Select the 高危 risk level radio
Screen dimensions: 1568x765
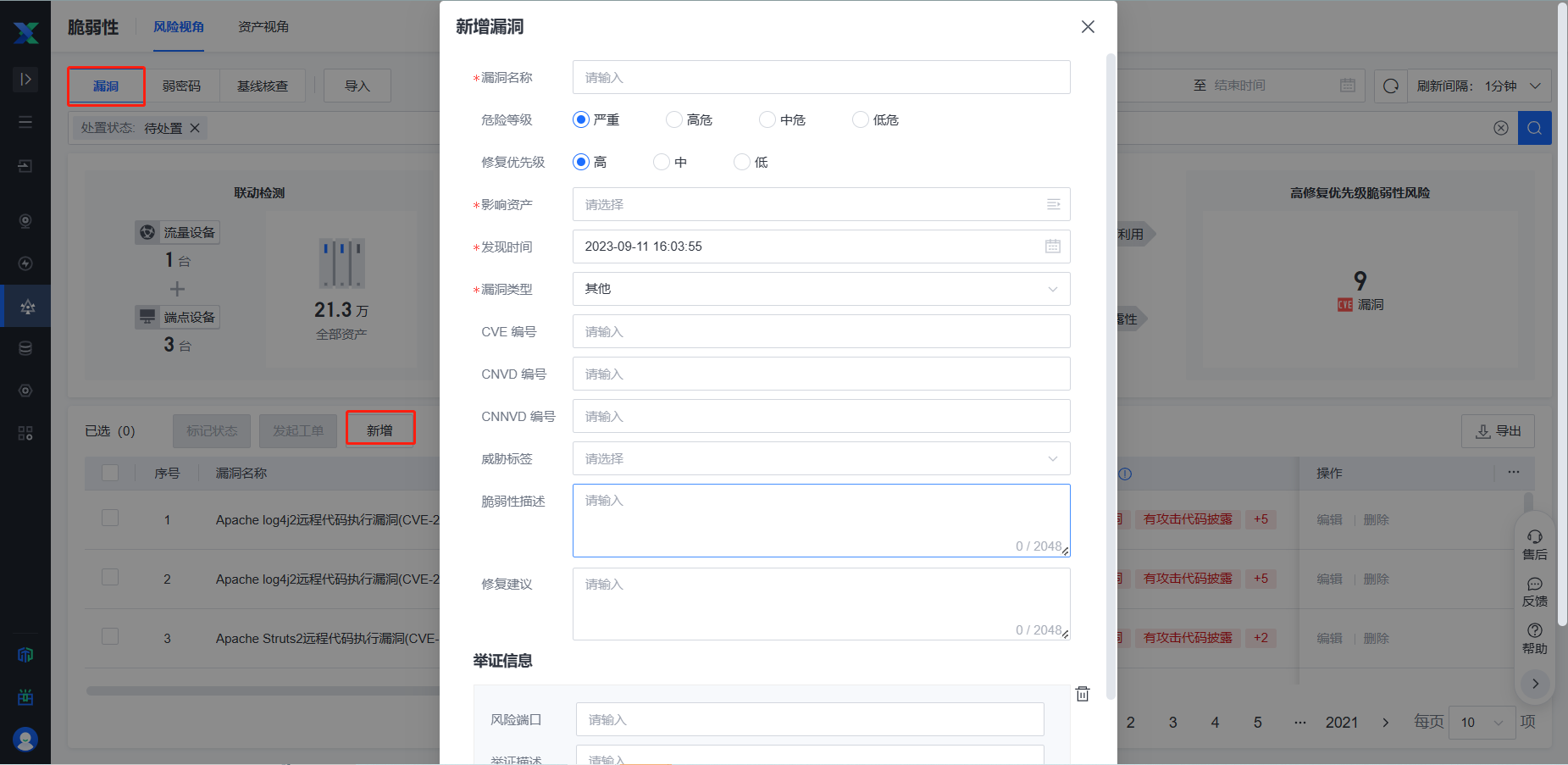click(674, 119)
